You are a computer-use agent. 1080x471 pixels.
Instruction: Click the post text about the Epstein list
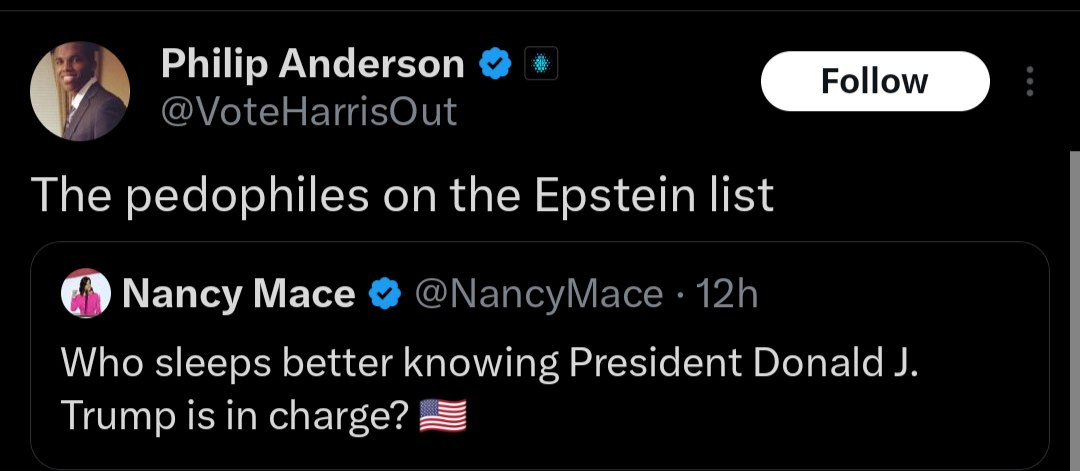[x=402, y=195]
